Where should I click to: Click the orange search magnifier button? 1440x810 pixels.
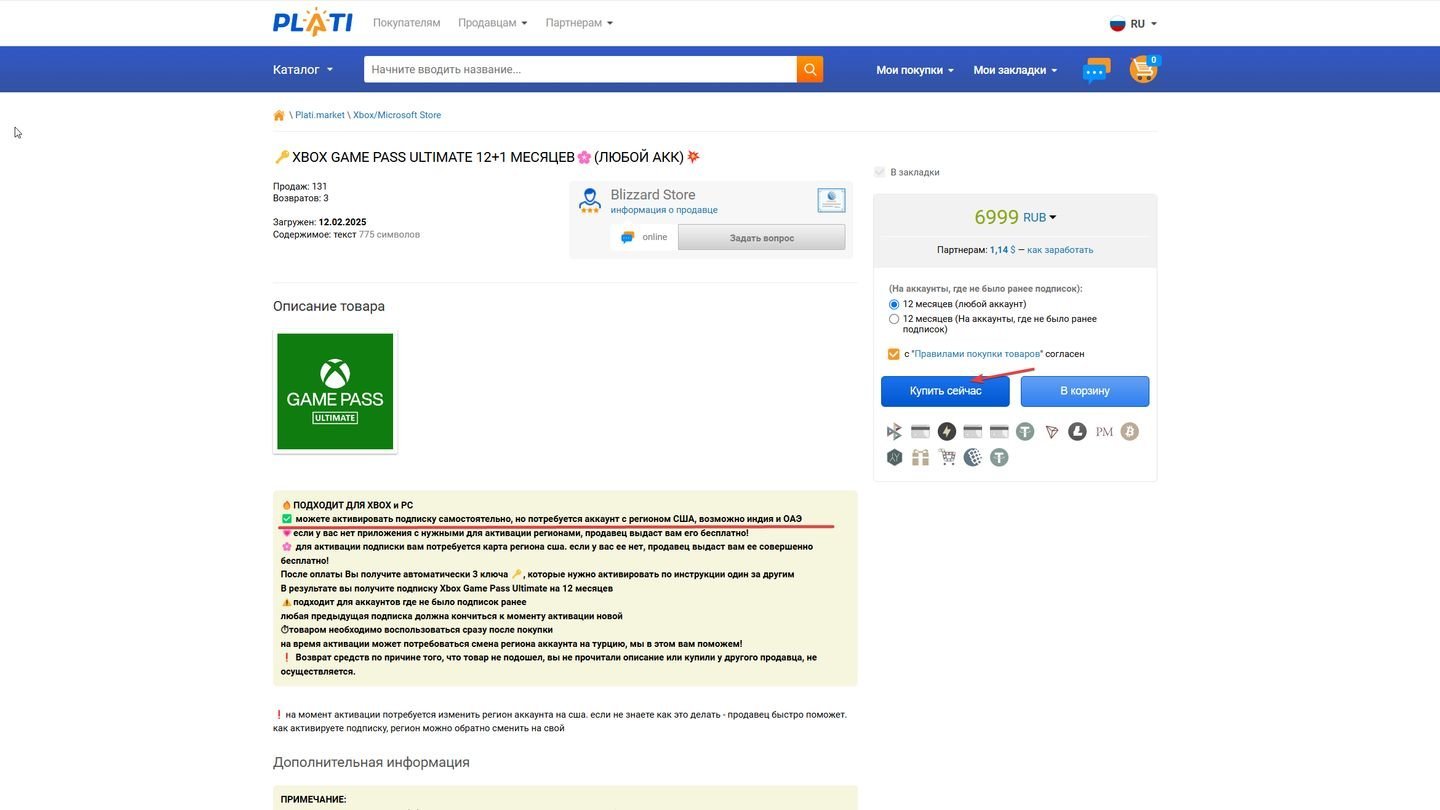(810, 69)
